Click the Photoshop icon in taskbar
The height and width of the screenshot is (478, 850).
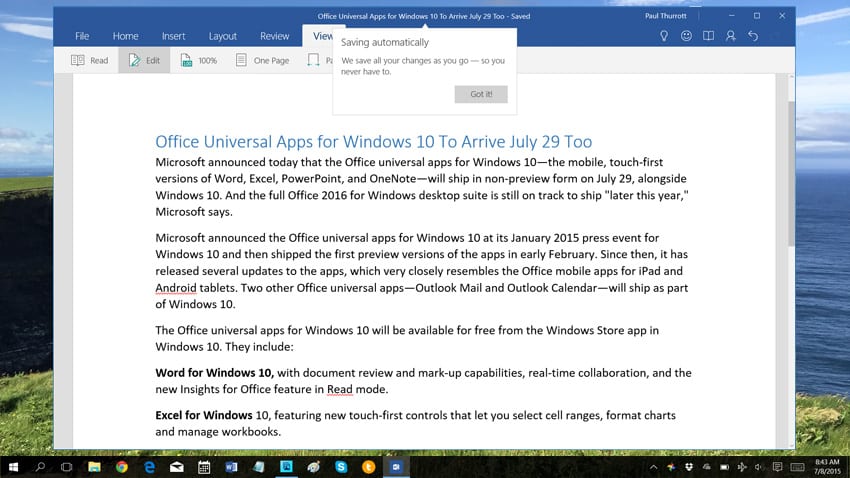click(286, 467)
